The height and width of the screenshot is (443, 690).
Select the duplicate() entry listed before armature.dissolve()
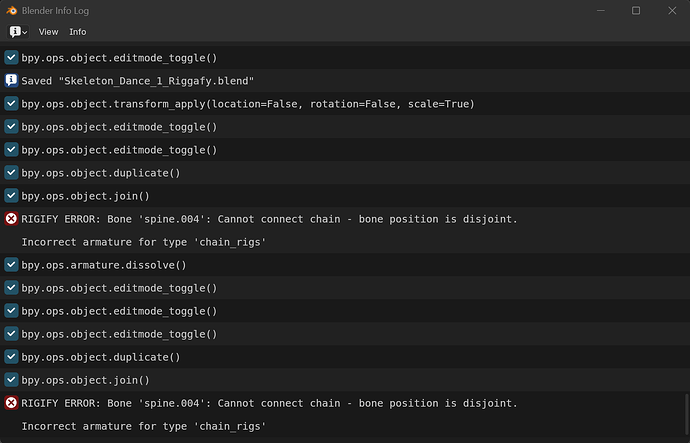[x=101, y=173]
